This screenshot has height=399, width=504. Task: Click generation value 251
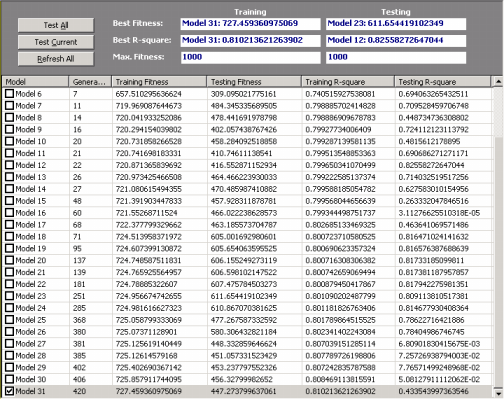coord(79,296)
